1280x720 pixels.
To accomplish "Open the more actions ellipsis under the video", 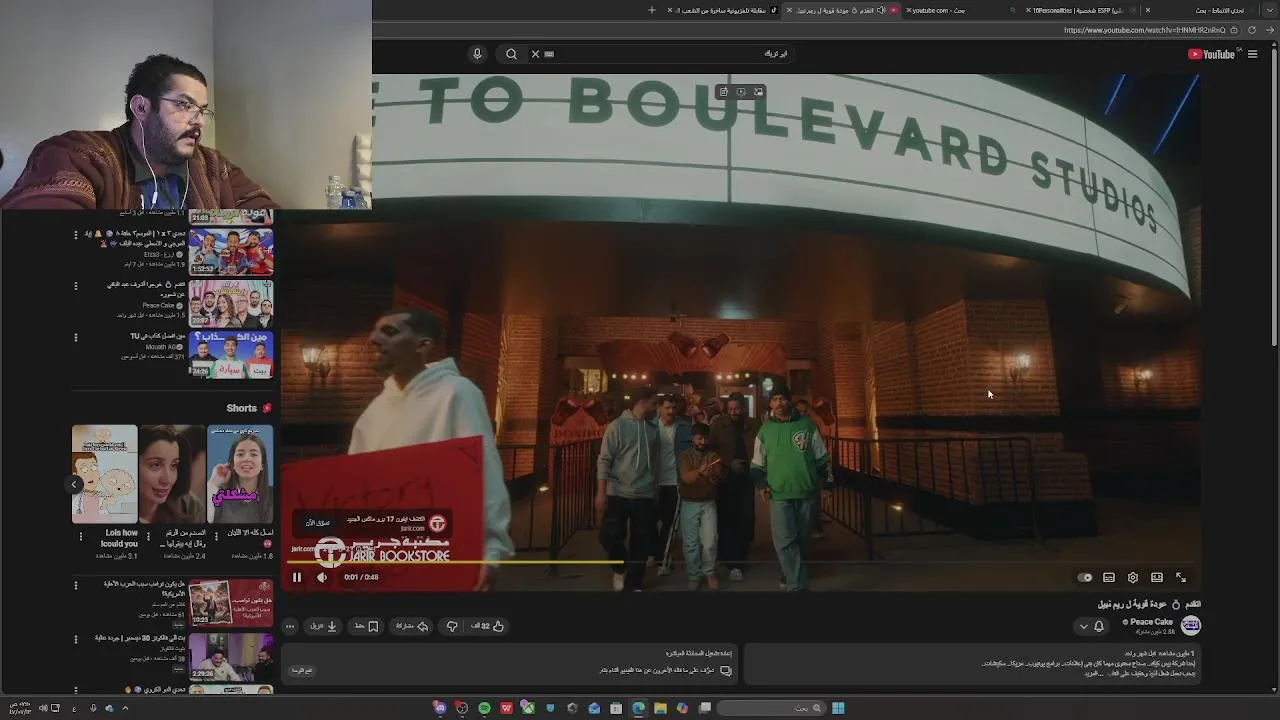I will (290, 626).
